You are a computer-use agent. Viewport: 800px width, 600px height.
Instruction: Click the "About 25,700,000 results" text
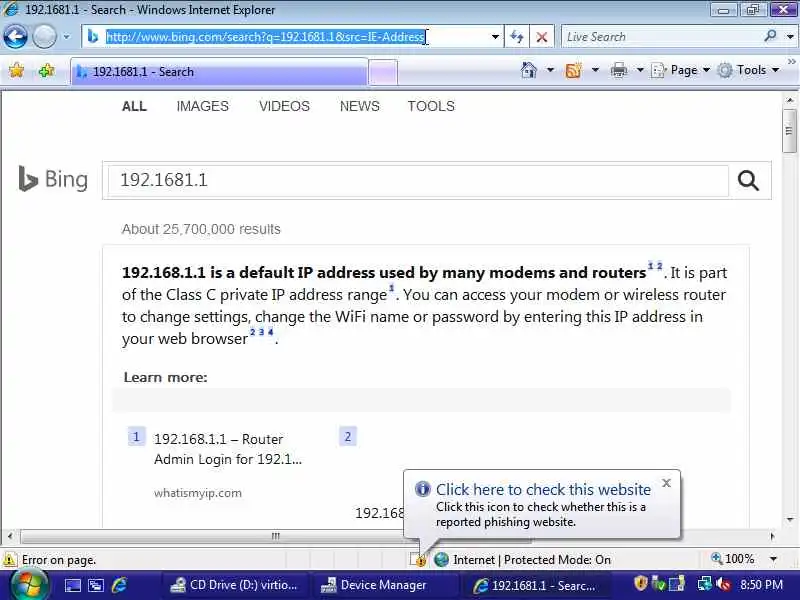point(201,229)
